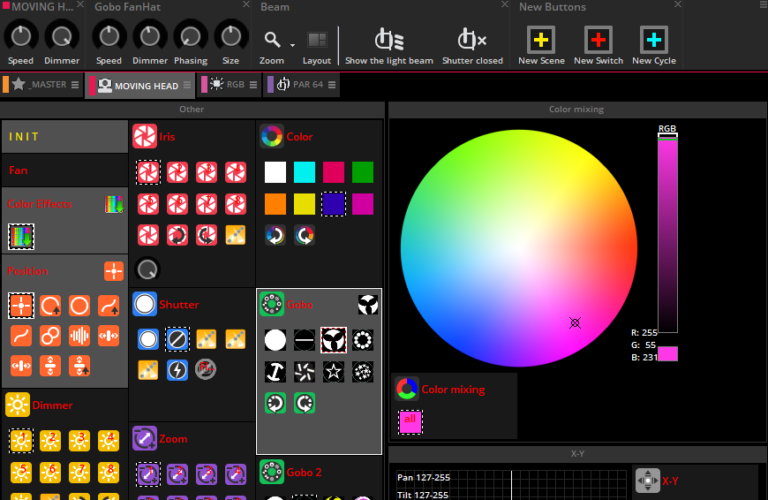Expand the Zoom tool dropdown arrow
768x500 pixels.
point(292,45)
